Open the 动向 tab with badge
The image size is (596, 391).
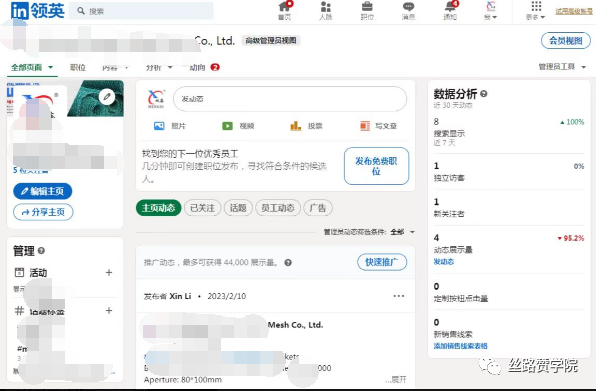[x=204, y=67]
